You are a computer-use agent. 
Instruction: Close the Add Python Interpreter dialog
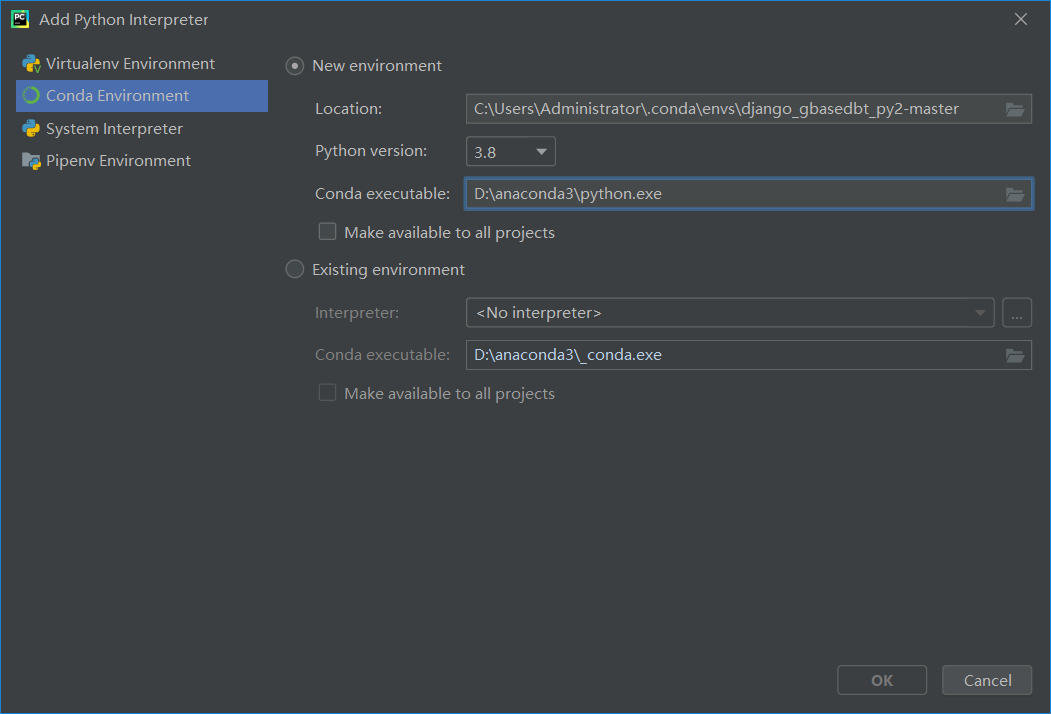point(1021,19)
